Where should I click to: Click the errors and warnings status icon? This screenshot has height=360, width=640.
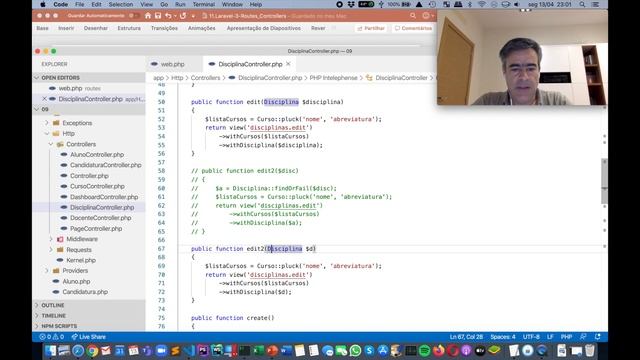pos(51,337)
